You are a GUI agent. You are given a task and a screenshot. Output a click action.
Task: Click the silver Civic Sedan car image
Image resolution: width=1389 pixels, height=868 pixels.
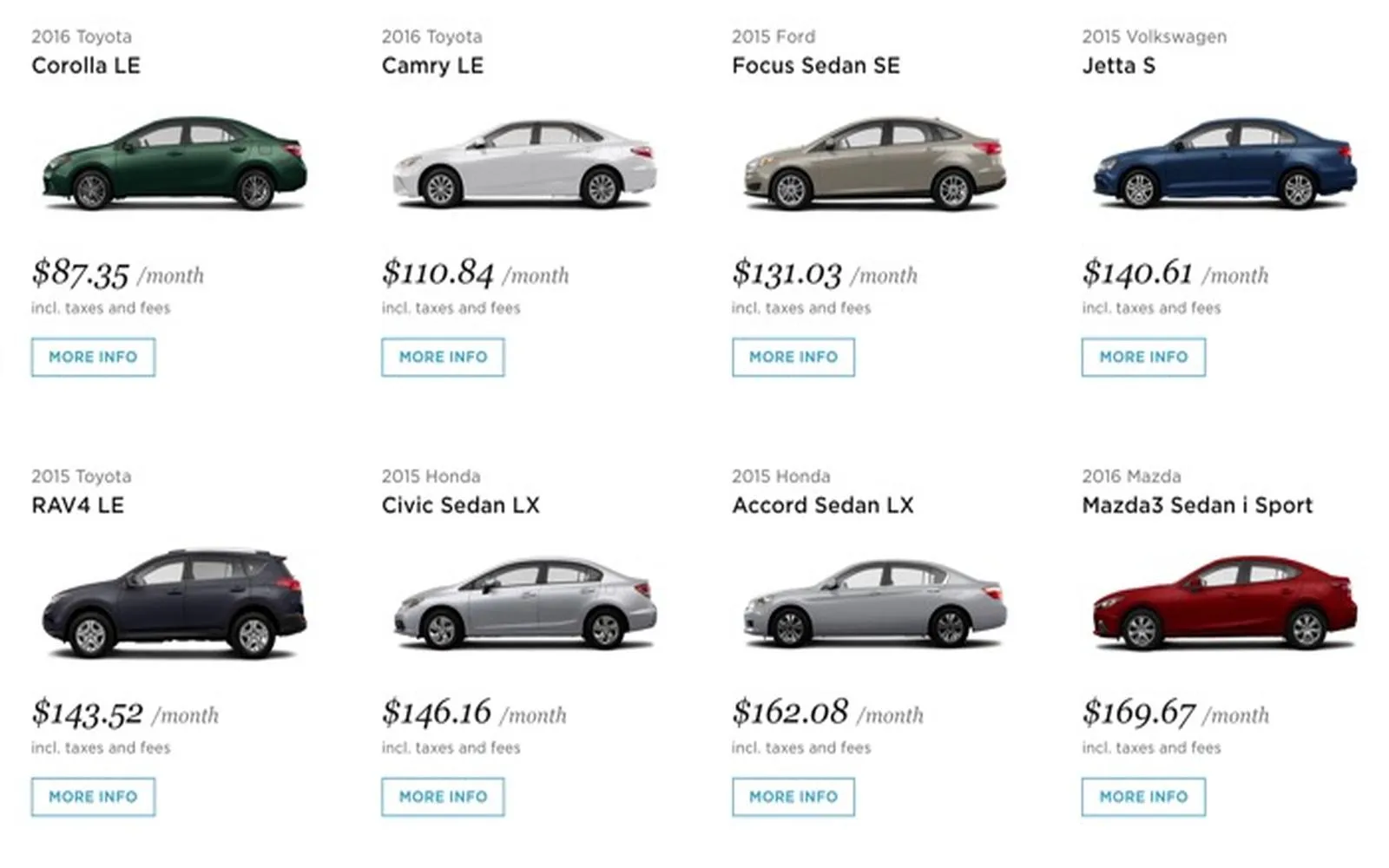525,603
